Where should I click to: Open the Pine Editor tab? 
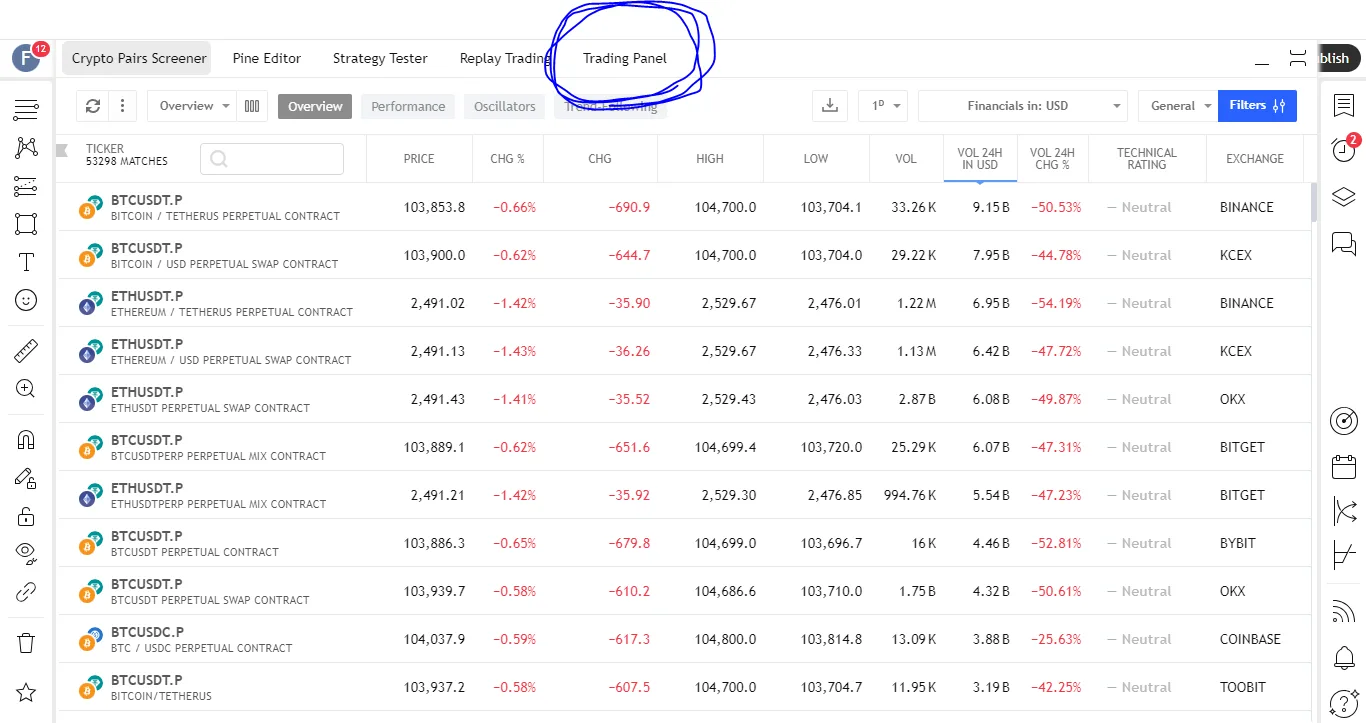267,58
